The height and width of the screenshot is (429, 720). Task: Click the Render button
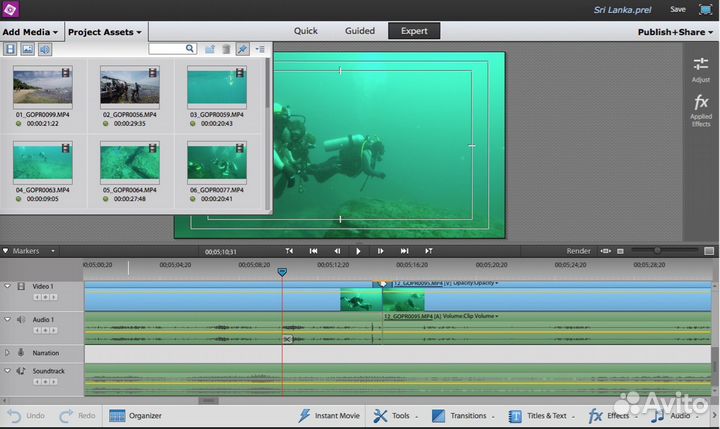coord(579,251)
